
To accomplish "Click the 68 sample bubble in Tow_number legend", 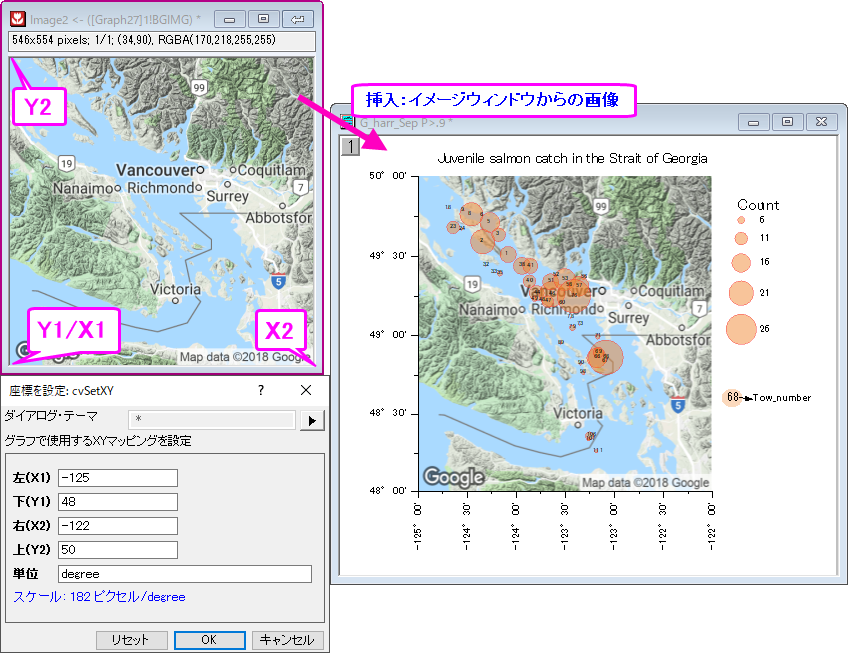I will click(x=733, y=398).
